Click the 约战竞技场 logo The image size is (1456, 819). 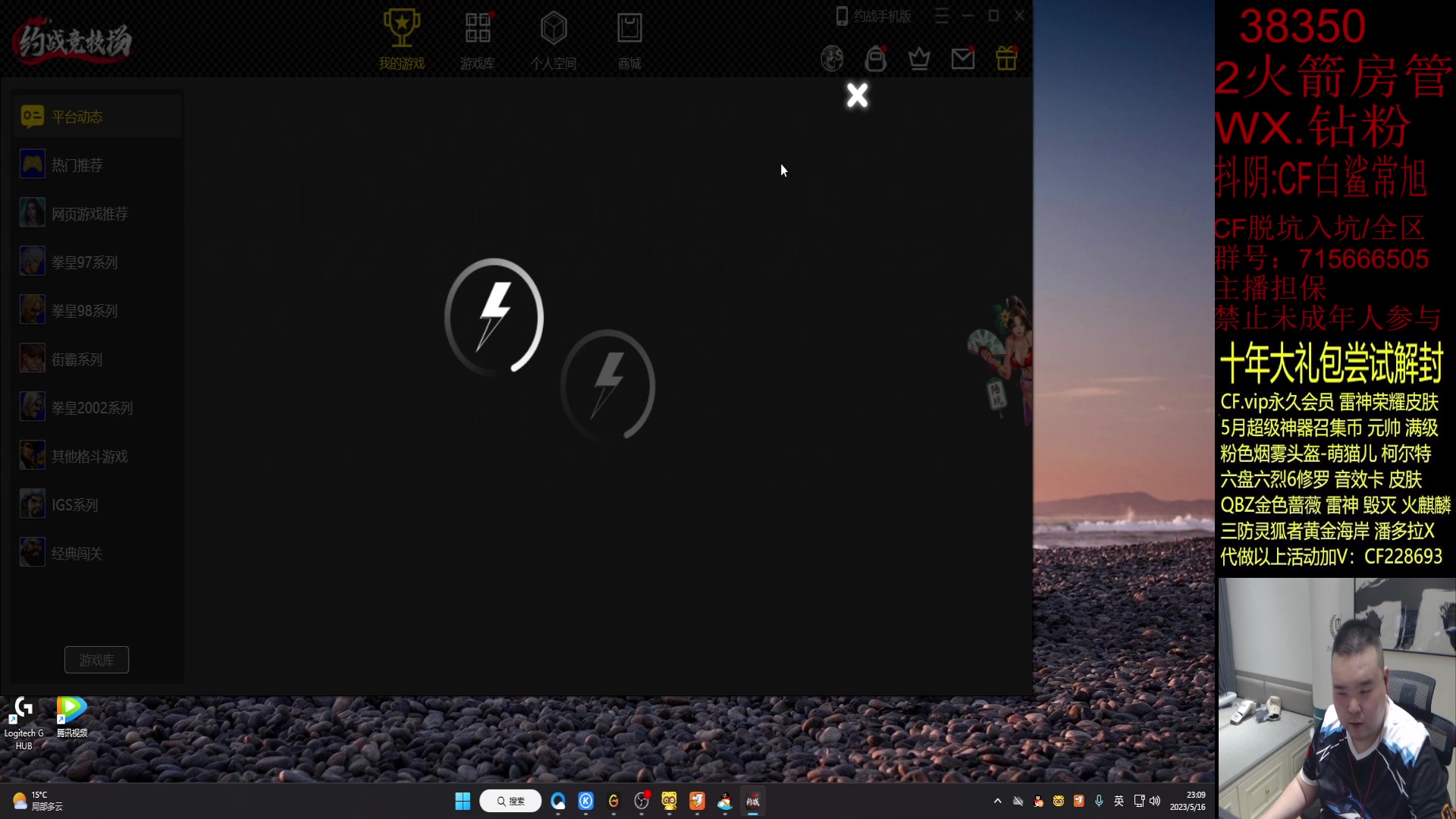point(73,39)
